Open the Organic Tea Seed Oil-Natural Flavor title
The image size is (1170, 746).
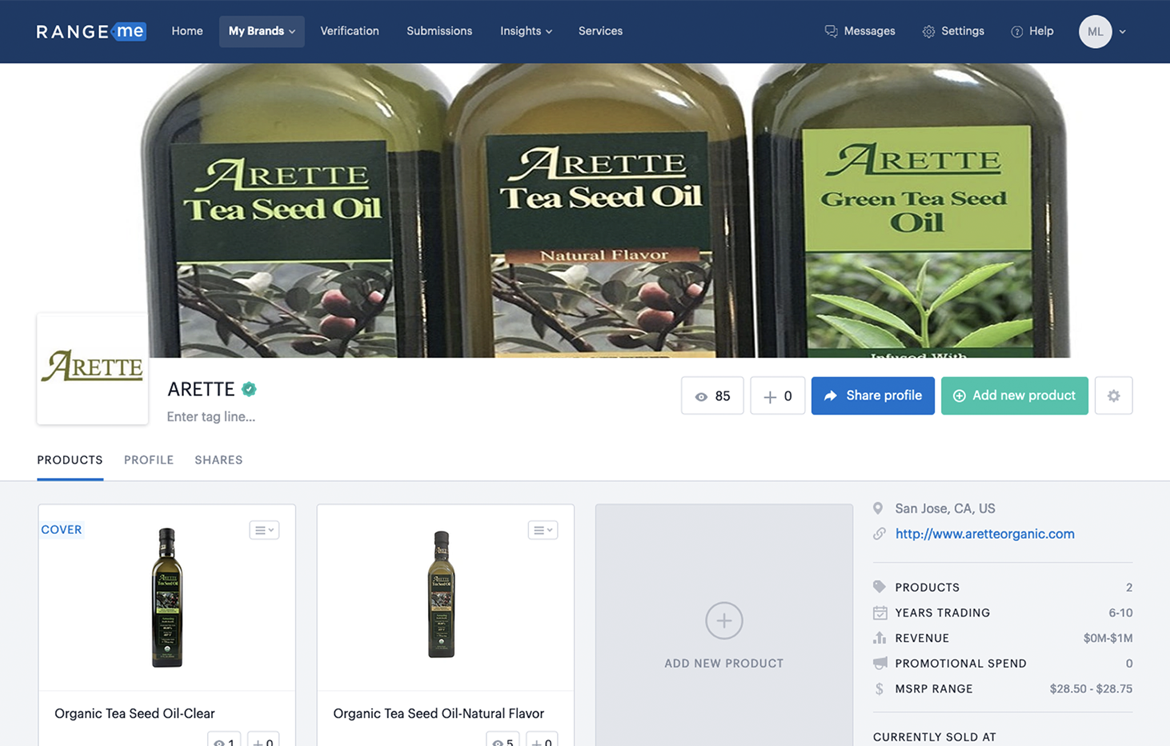tap(439, 713)
